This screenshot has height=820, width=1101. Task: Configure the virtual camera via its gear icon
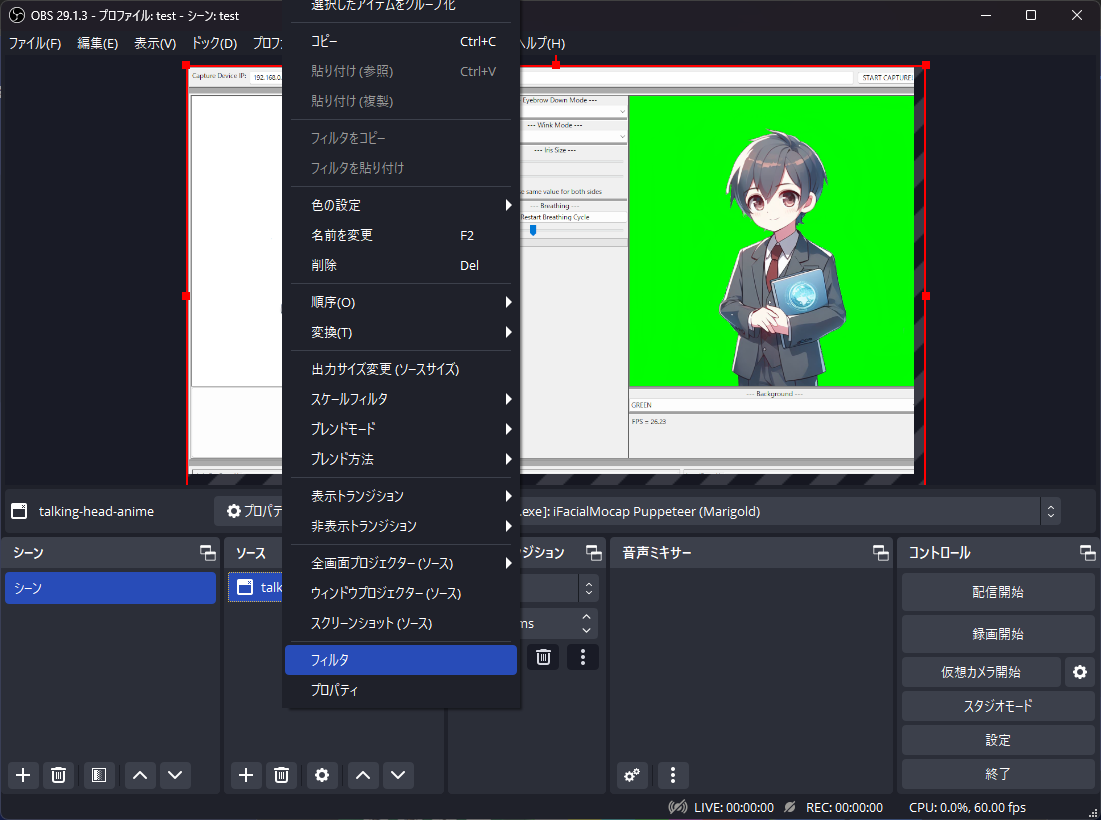(1079, 672)
